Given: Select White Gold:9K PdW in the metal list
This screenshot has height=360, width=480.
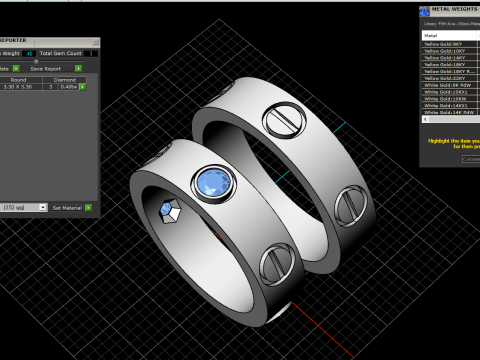Looking at the screenshot, I should pos(450,85).
